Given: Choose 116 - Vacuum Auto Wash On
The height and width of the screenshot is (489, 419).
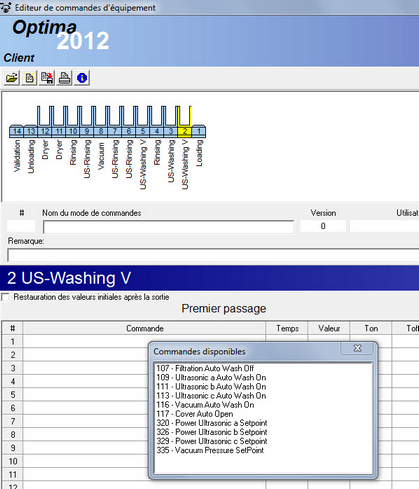Looking at the screenshot, I should 205,405.
